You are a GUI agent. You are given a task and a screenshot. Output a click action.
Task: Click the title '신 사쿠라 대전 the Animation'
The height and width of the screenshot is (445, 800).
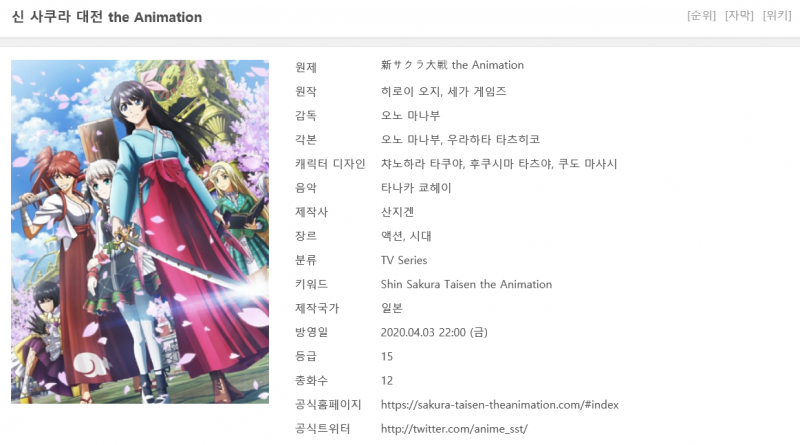coord(107,17)
